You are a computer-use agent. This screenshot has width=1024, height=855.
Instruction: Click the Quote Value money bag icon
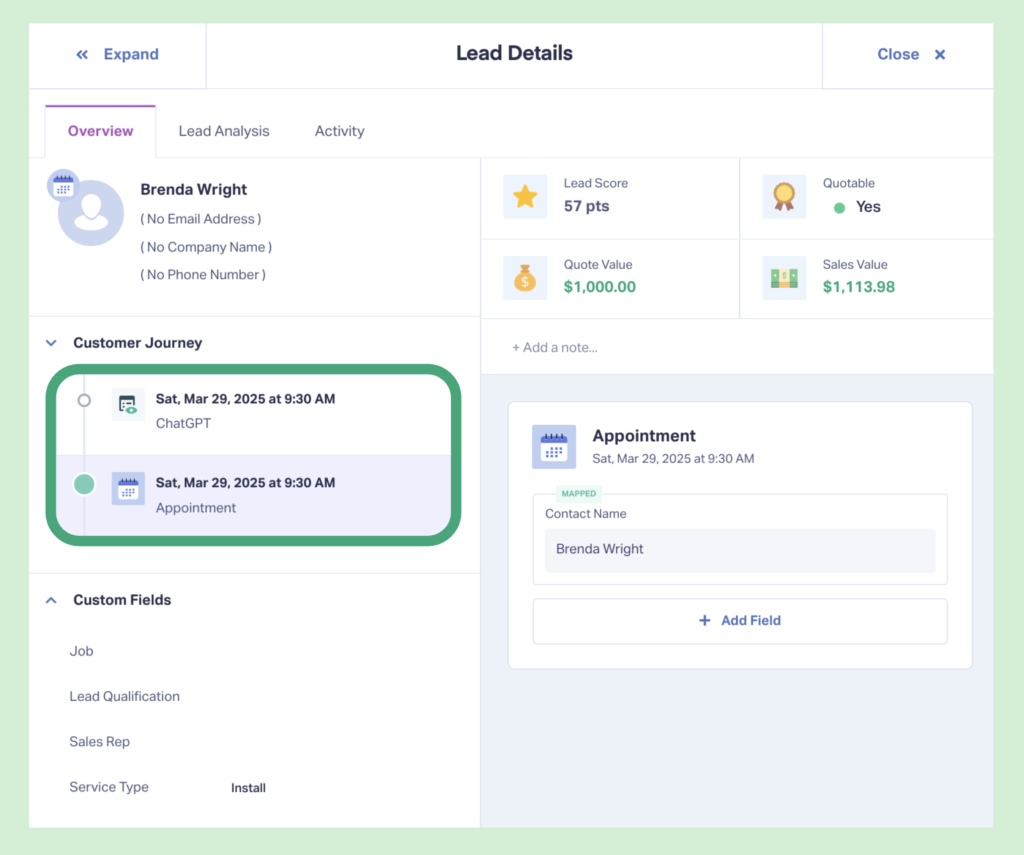pyautogui.click(x=525, y=279)
